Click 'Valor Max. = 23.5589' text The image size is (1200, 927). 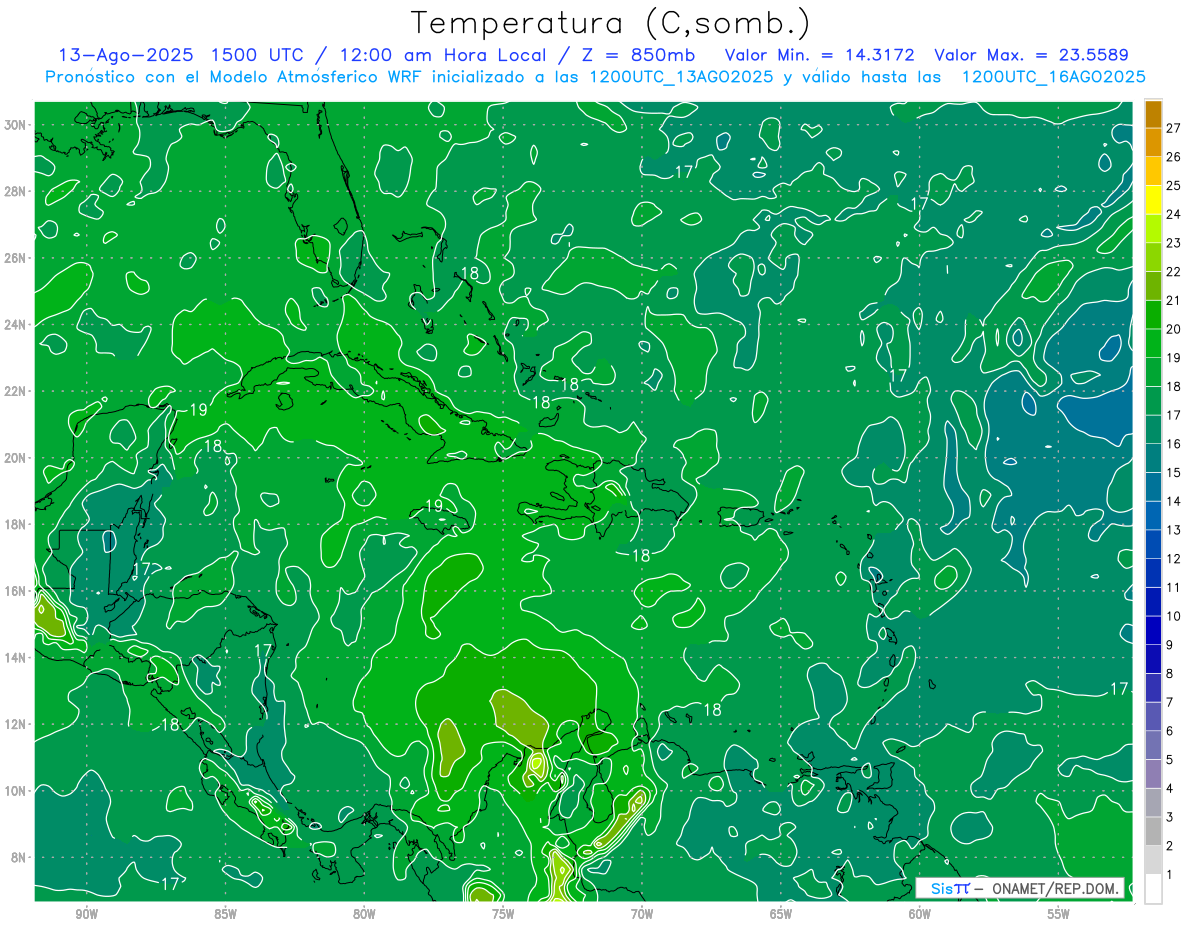tap(1031, 55)
